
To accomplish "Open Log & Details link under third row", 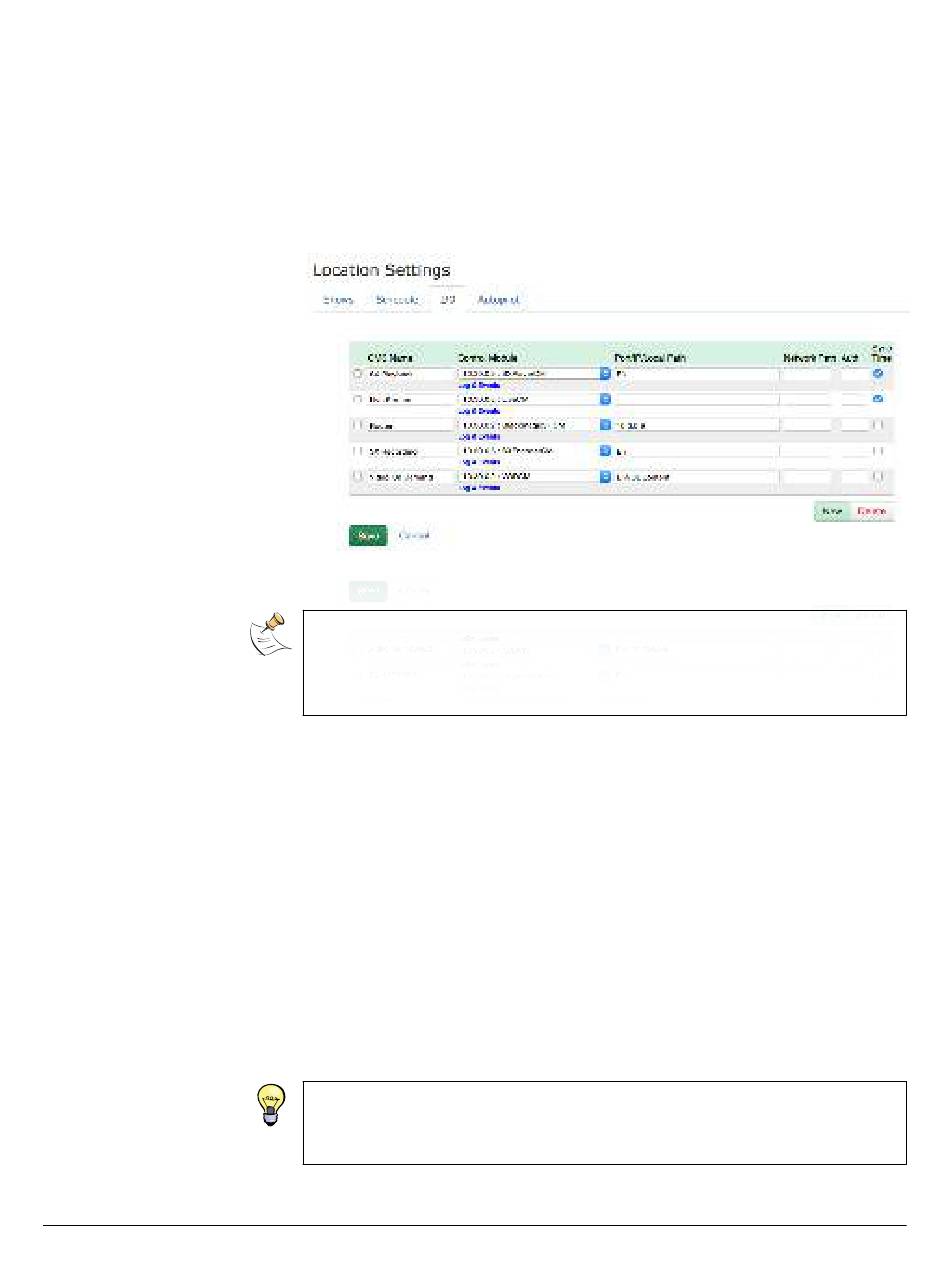I will click(x=479, y=437).
